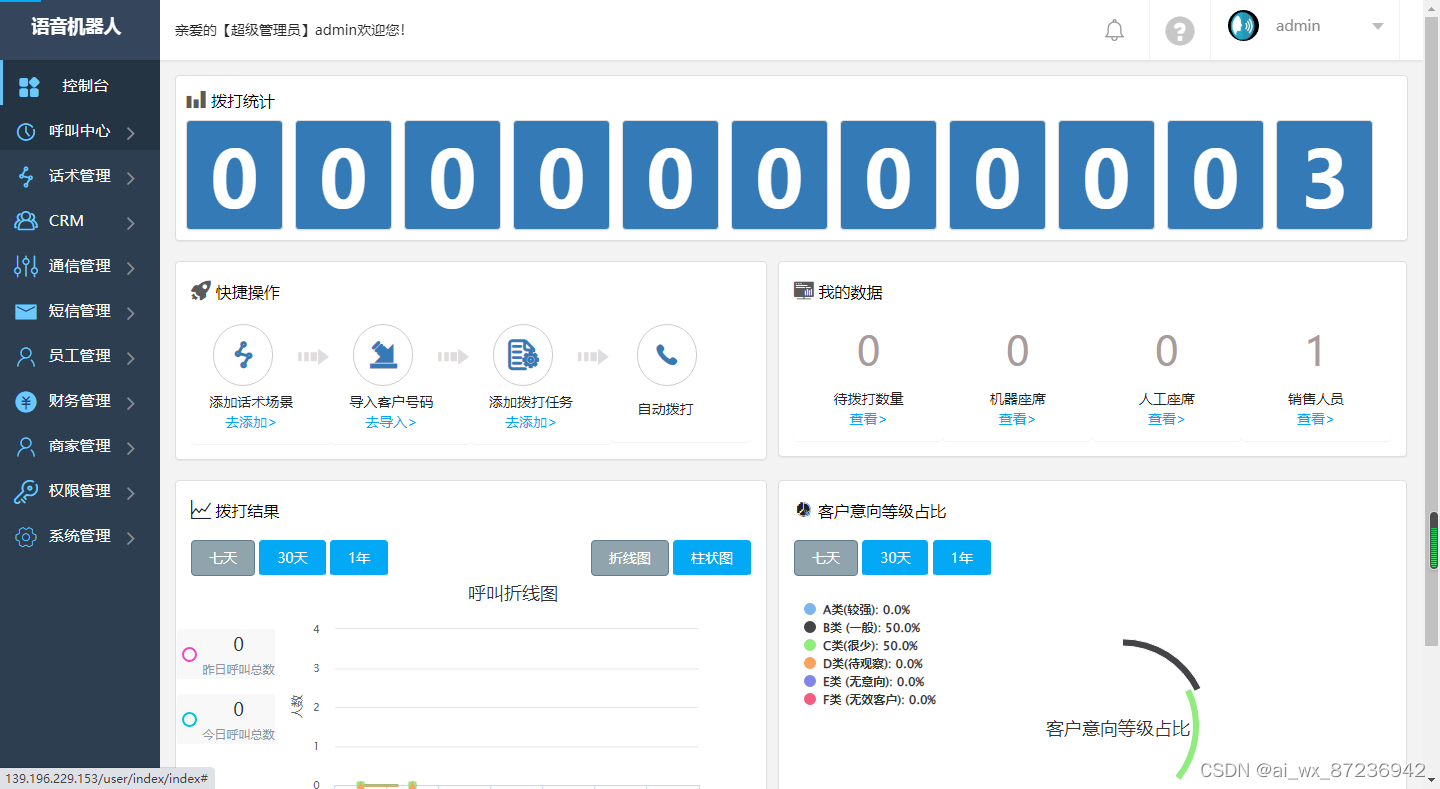Switch chart to 柱状图 view
Image resolution: width=1440 pixels, height=789 pixels.
[x=712, y=558]
